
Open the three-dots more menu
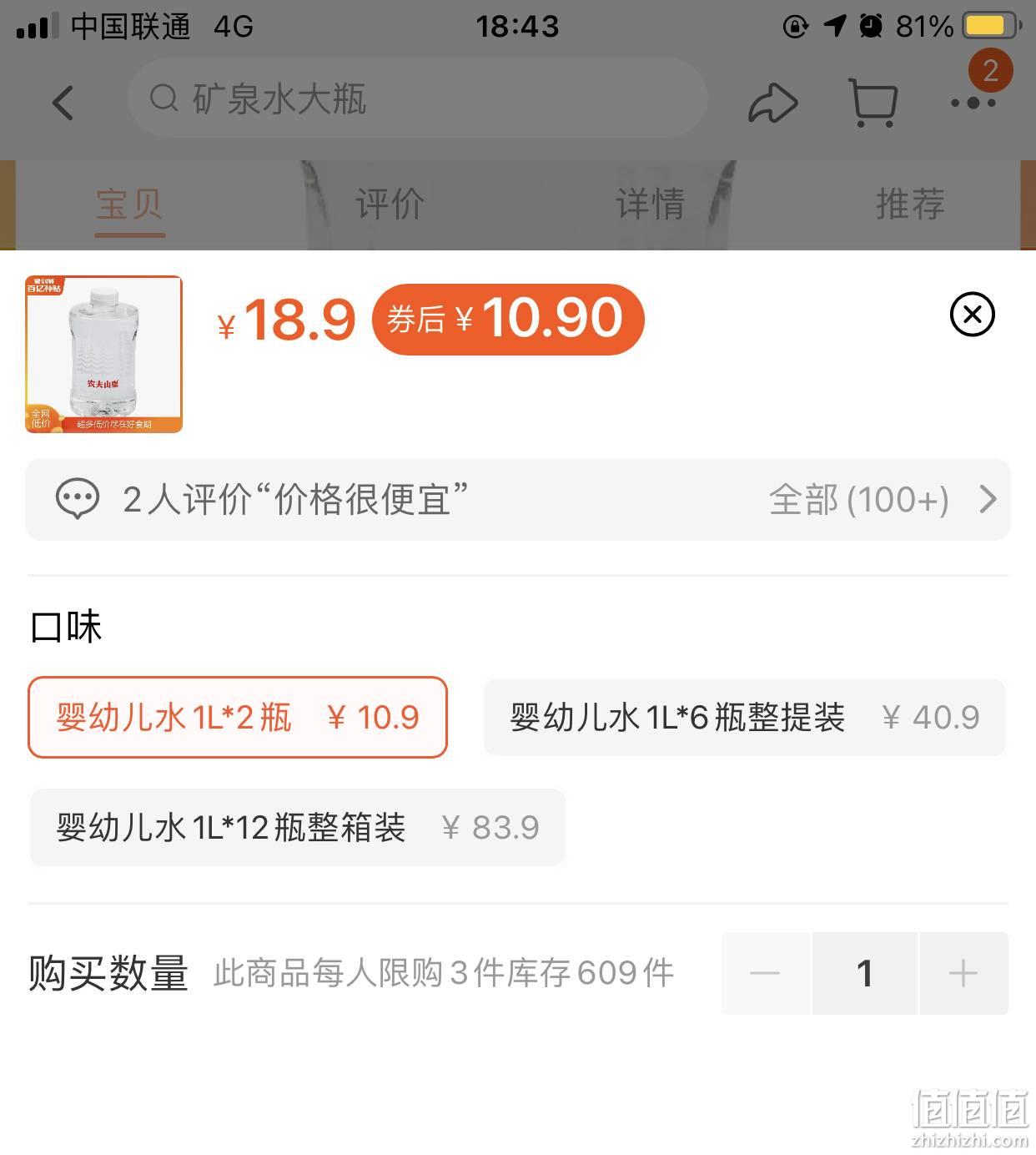(x=973, y=103)
